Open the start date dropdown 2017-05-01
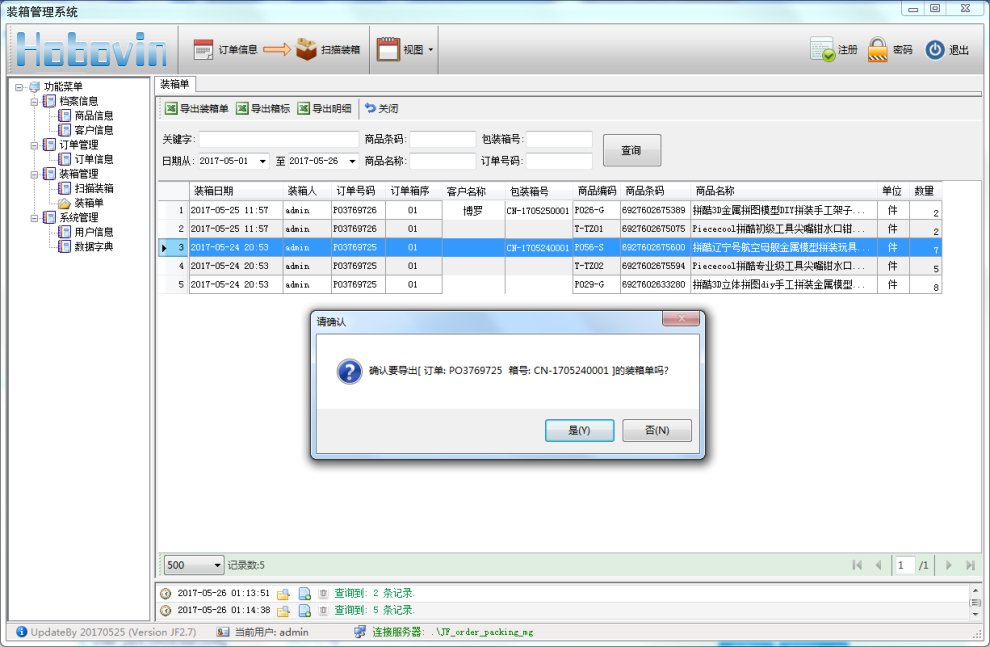The image size is (990, 647). tap(263, 161)
